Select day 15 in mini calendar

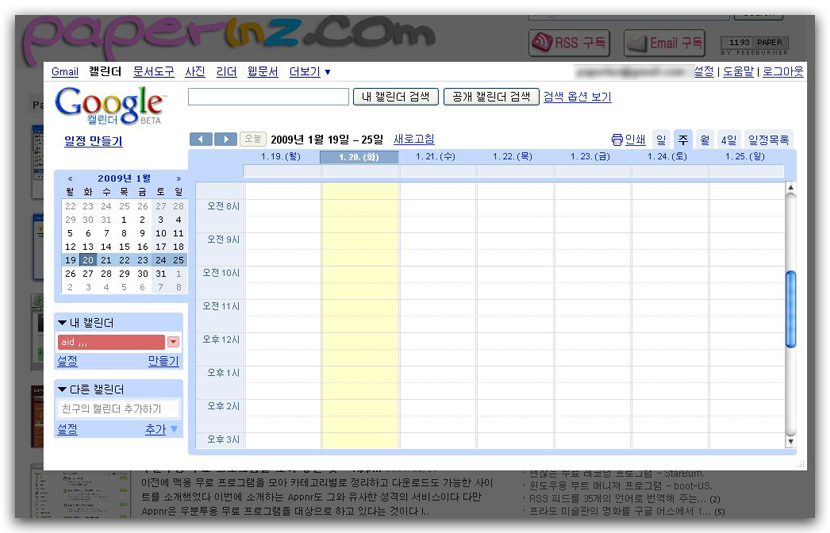124,247
